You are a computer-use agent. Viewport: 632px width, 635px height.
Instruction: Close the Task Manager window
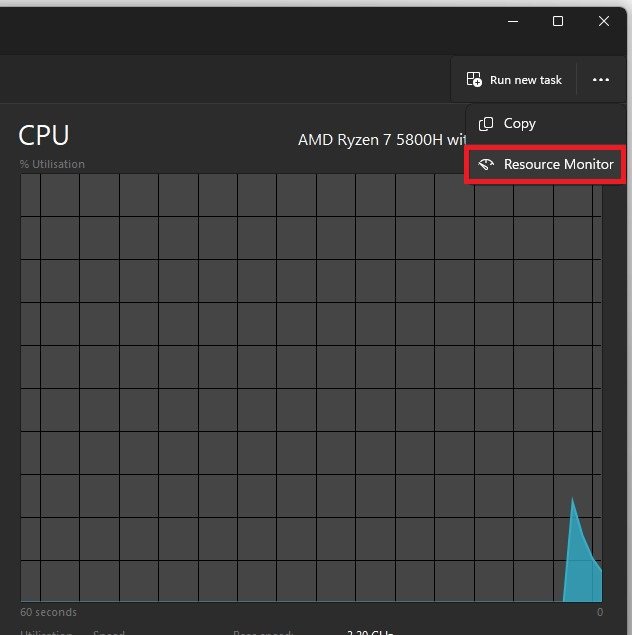(604, 21)
